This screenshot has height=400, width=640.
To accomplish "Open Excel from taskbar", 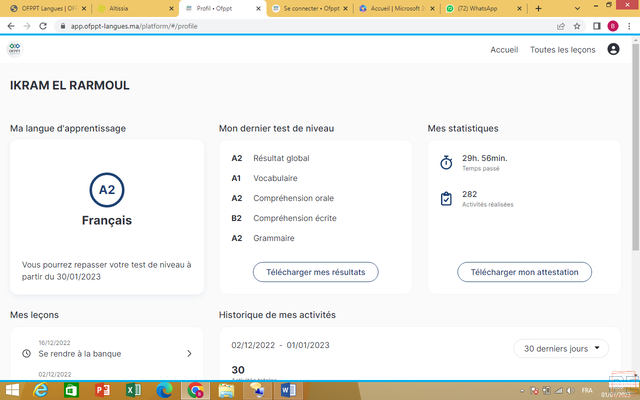I will coord(133,391).
